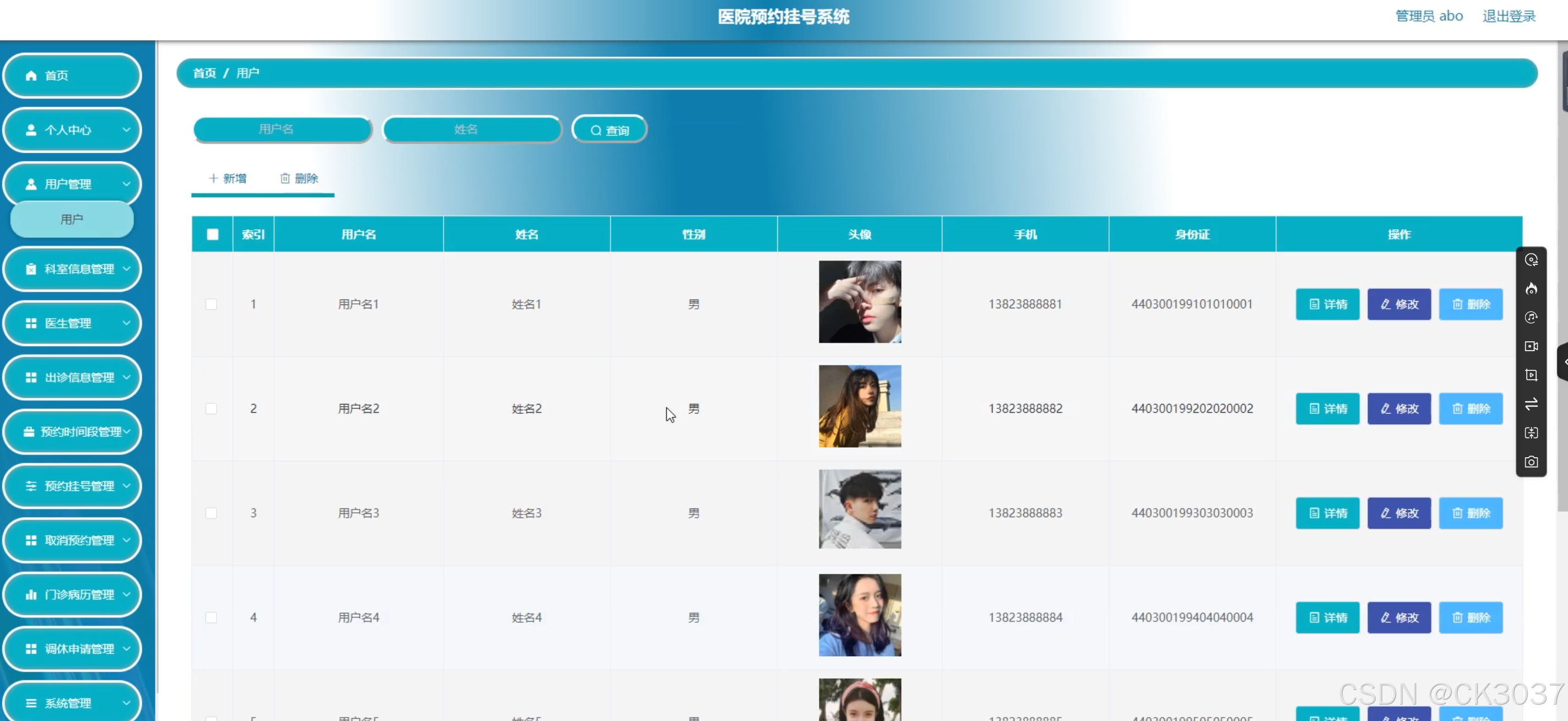Click the trash icon next to 删除 above table
Image resolution: width=1568 pixels, height=721 pixels.
(x=284, y=178)
